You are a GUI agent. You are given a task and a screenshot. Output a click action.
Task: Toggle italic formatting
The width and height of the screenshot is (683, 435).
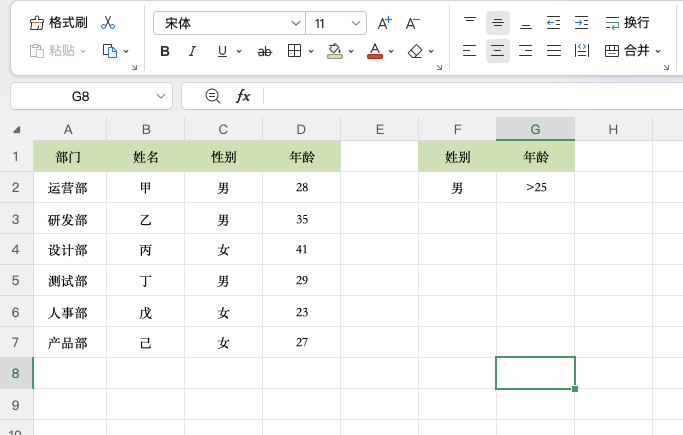tap(192, 51)
